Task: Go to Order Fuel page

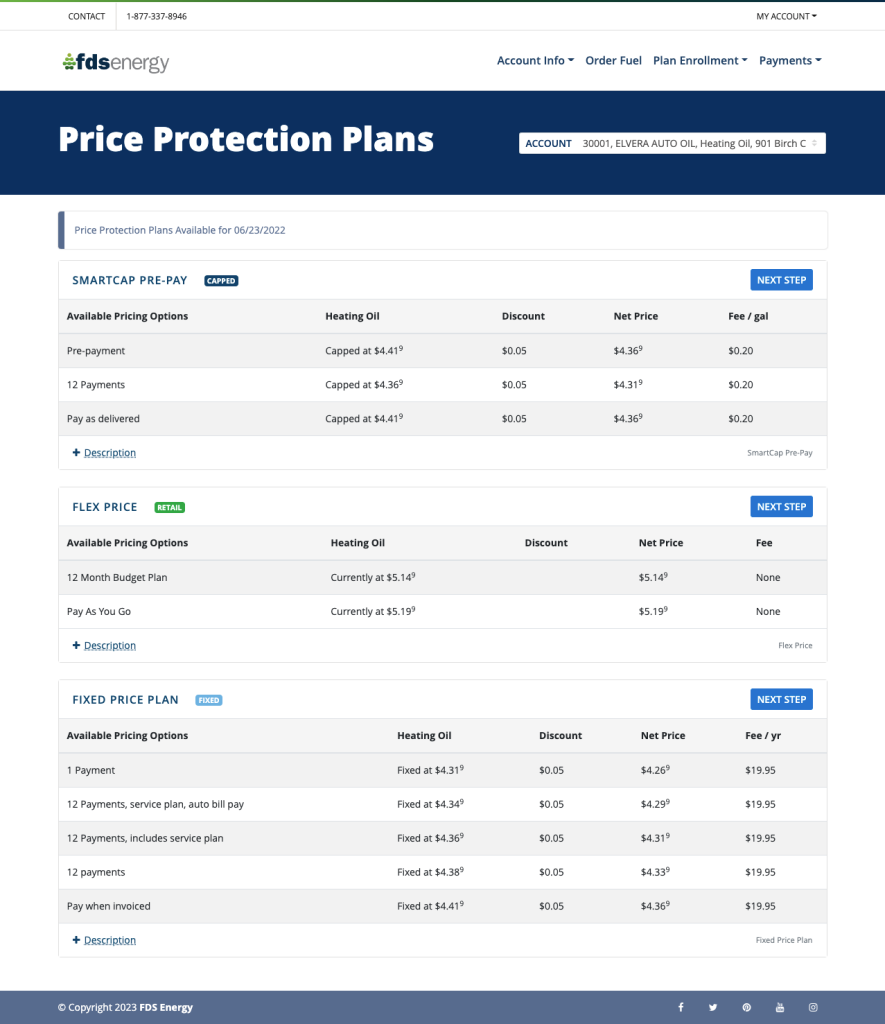Action: [613, 61]
